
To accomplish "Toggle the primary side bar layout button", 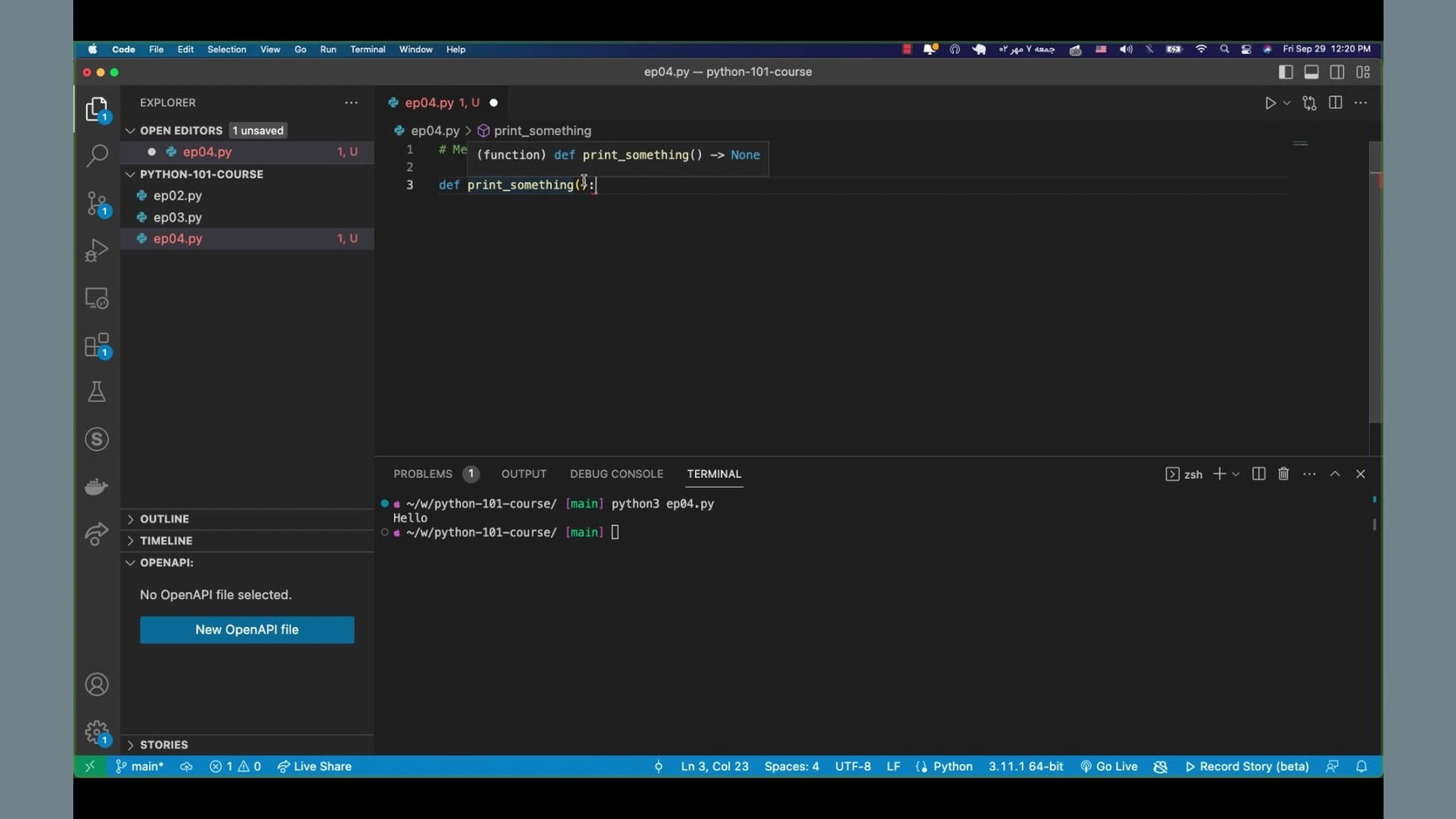I will pyautogui.click(x=1286, y=72).
